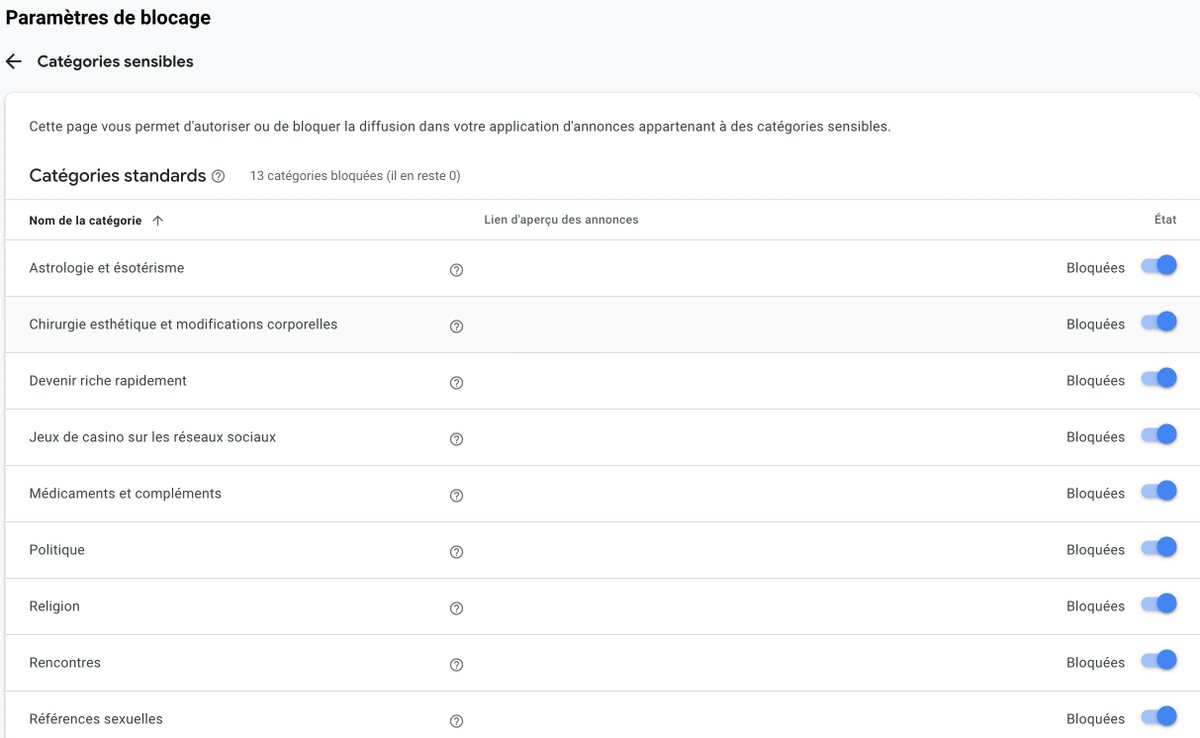
Task: Unblock the Rencontres category toggle
Action: (1158, 660)
